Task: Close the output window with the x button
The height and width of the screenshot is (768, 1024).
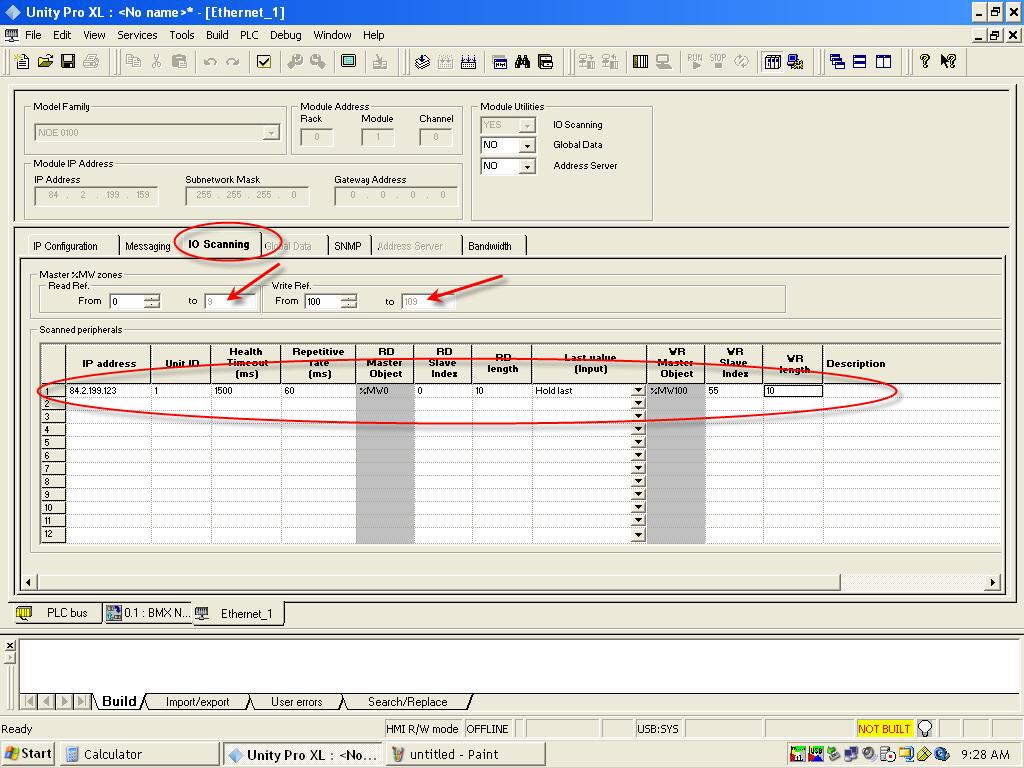Action: 9,645
